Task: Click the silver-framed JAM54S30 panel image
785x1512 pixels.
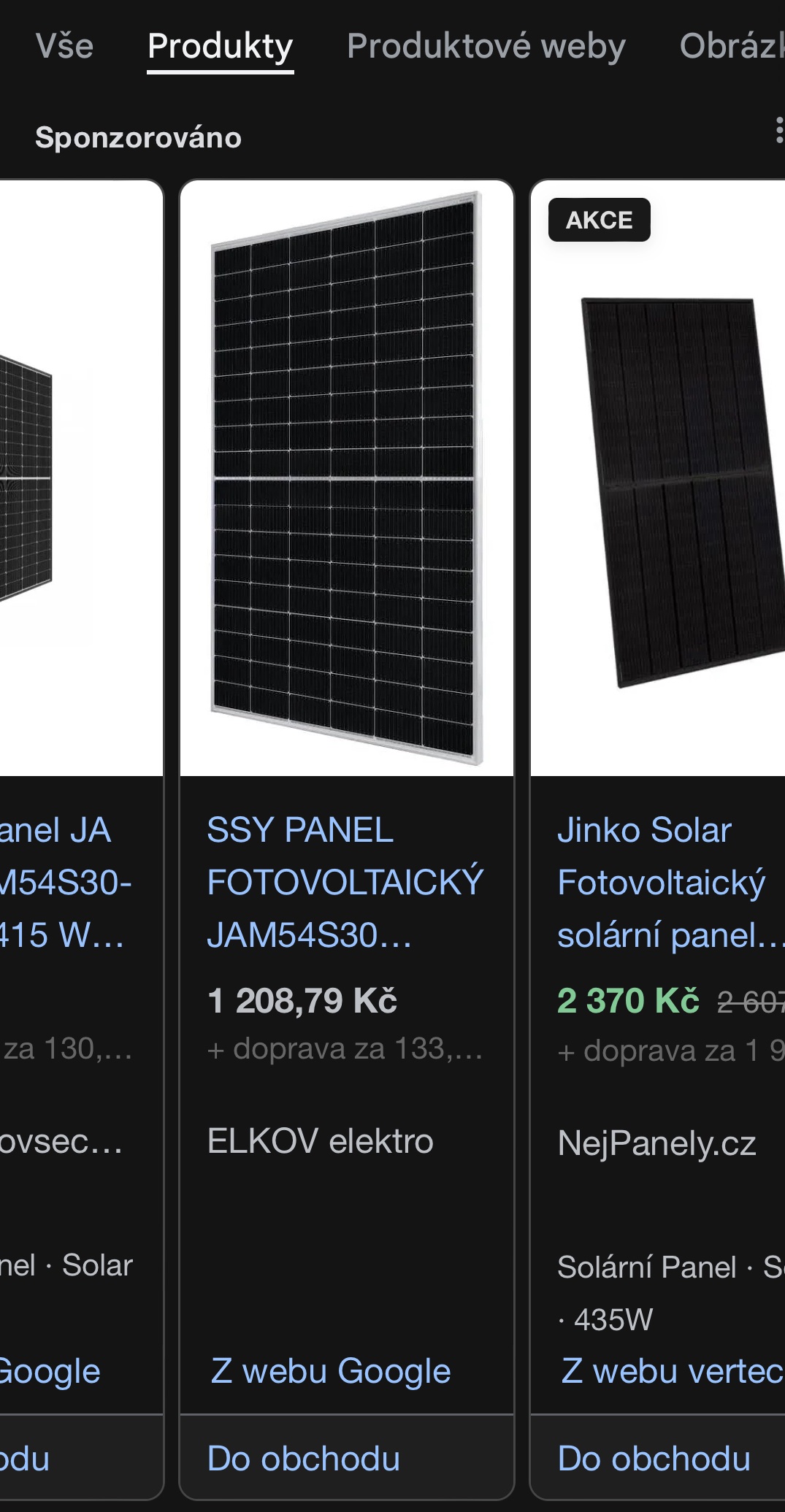Action: 346,477
